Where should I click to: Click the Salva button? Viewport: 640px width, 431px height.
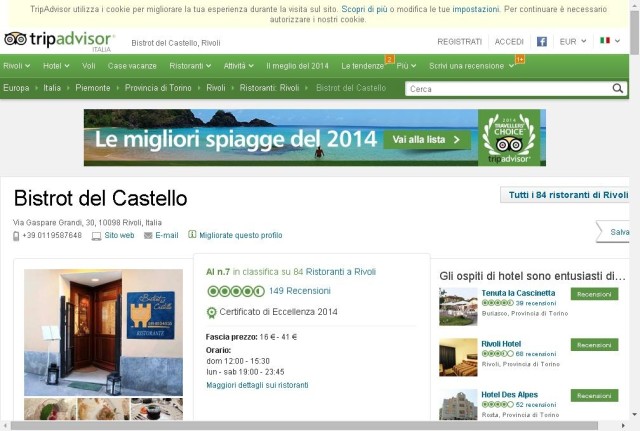click(x=613, y=232)
